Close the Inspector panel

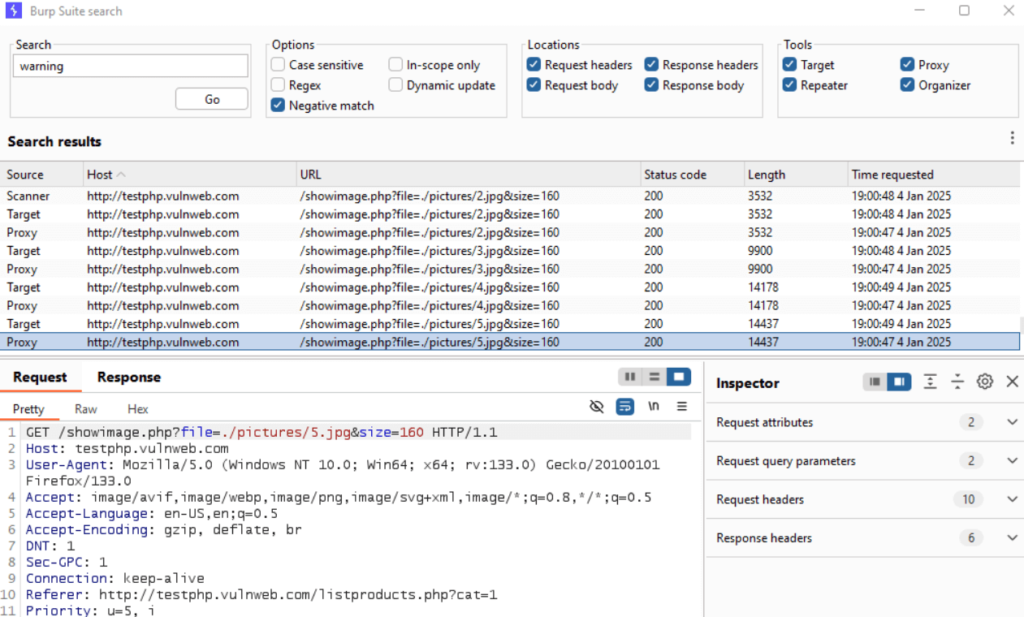(x=1012, y=382)
